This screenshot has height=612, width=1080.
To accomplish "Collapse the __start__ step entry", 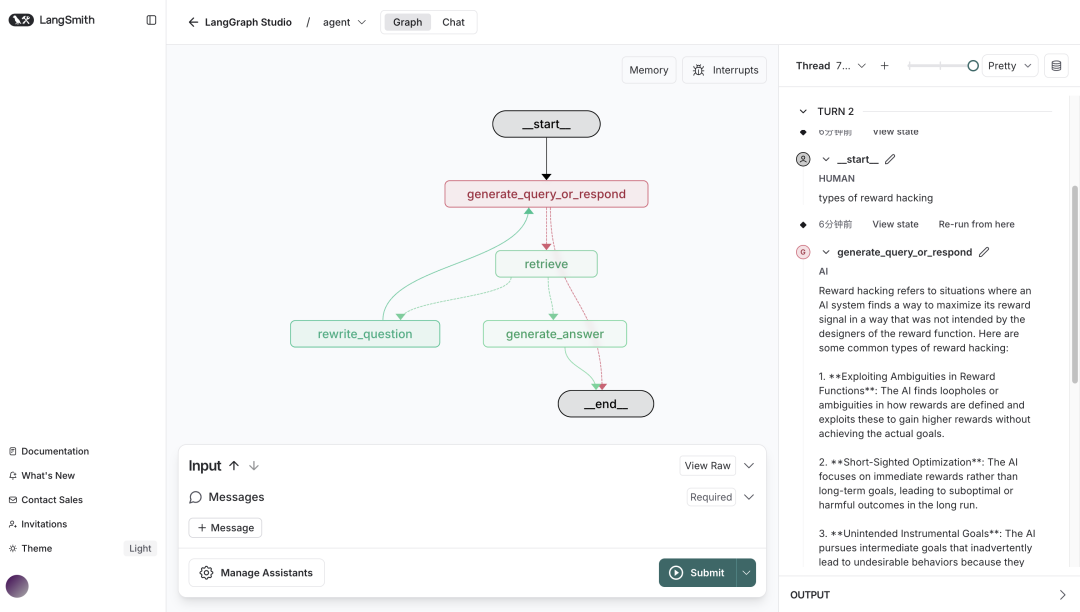I will (826, 160).
